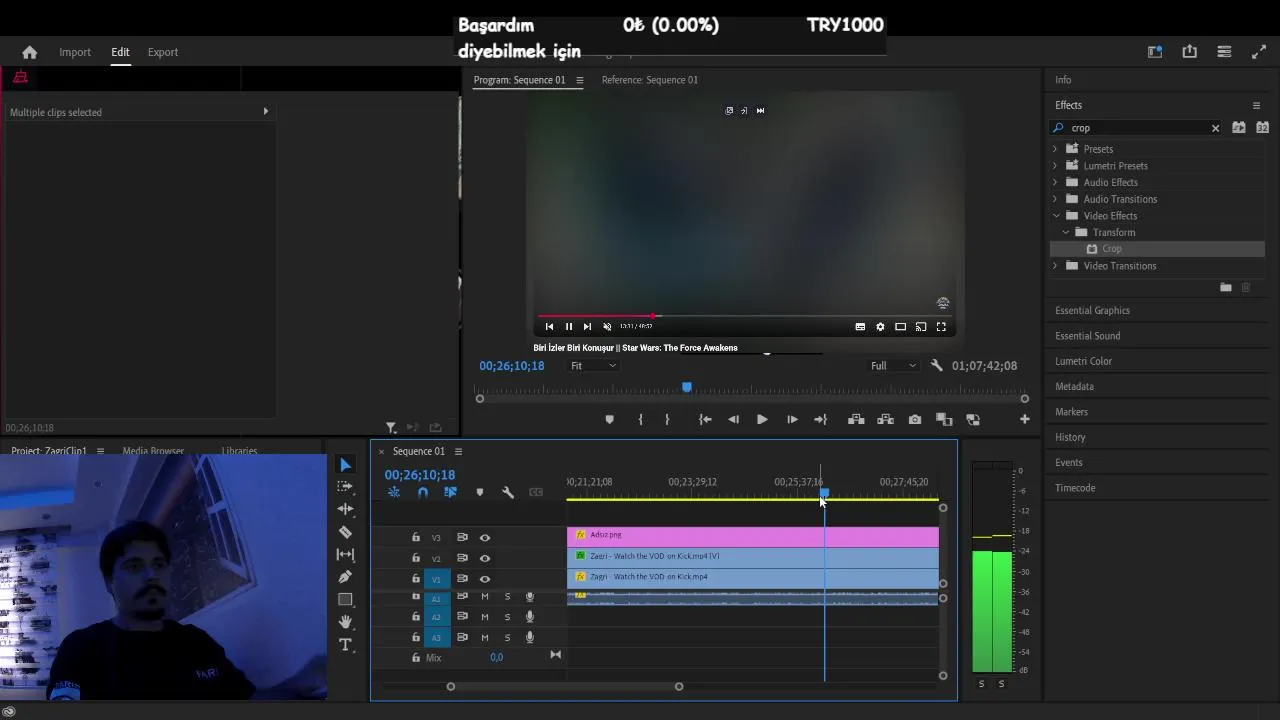Screen dimensions: 1280x720
Task: Open Sequence 01 timeline panel menu
Action: click(458, 452)
